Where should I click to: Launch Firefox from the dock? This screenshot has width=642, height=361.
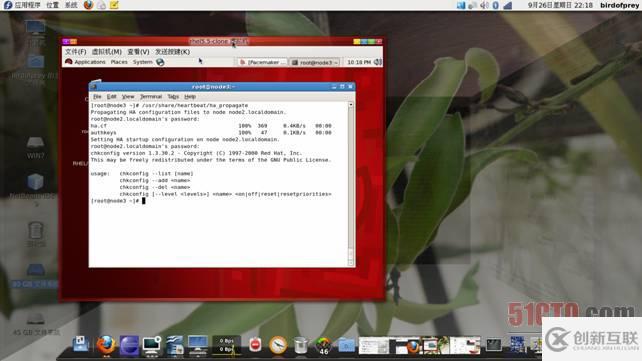[106, 345]
